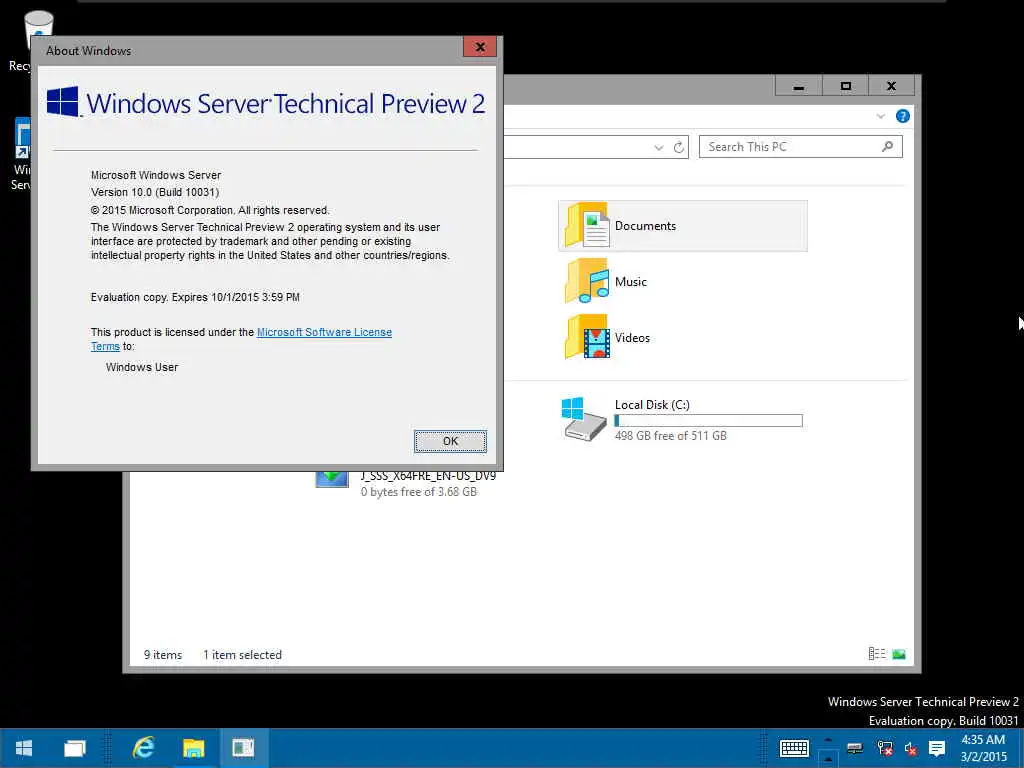
Task: Click the 'Microsoft Windows Server' text line
Action: (x=155, y=175)
